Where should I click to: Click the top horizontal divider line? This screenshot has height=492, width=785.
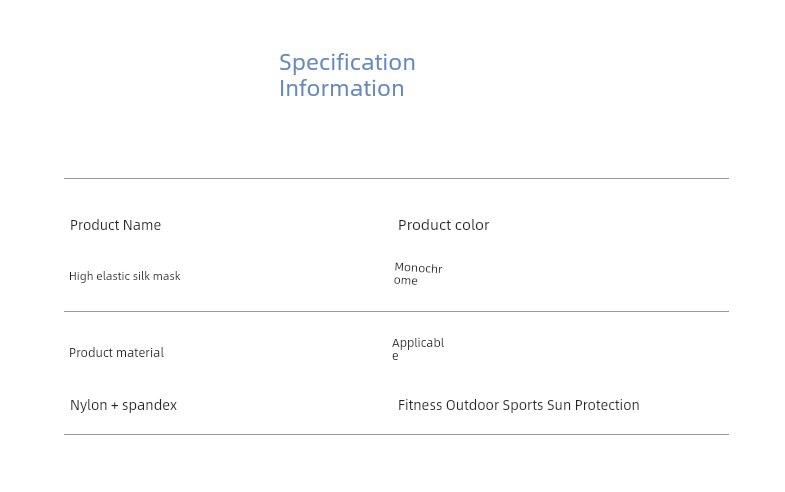tap(396, 179)
